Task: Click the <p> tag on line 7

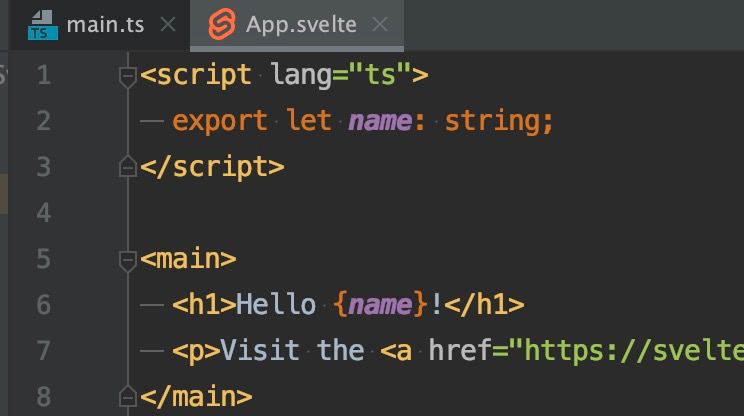Action: click(196, 351)
